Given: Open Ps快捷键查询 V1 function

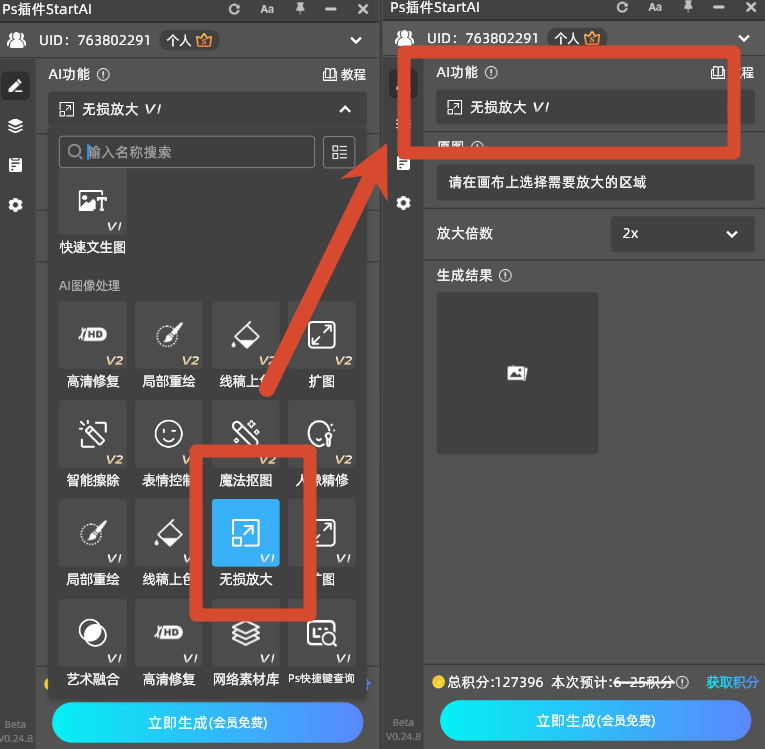Looking at the screenshot, I should [322, 644].
